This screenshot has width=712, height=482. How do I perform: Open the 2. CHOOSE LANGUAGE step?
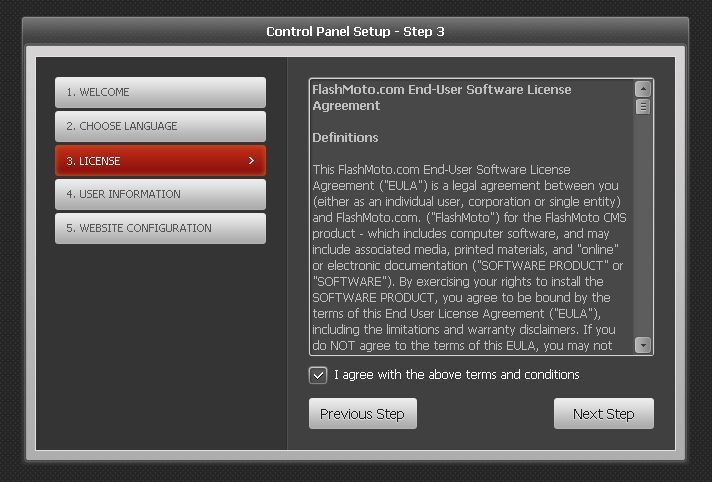click(x=160, y=126)
